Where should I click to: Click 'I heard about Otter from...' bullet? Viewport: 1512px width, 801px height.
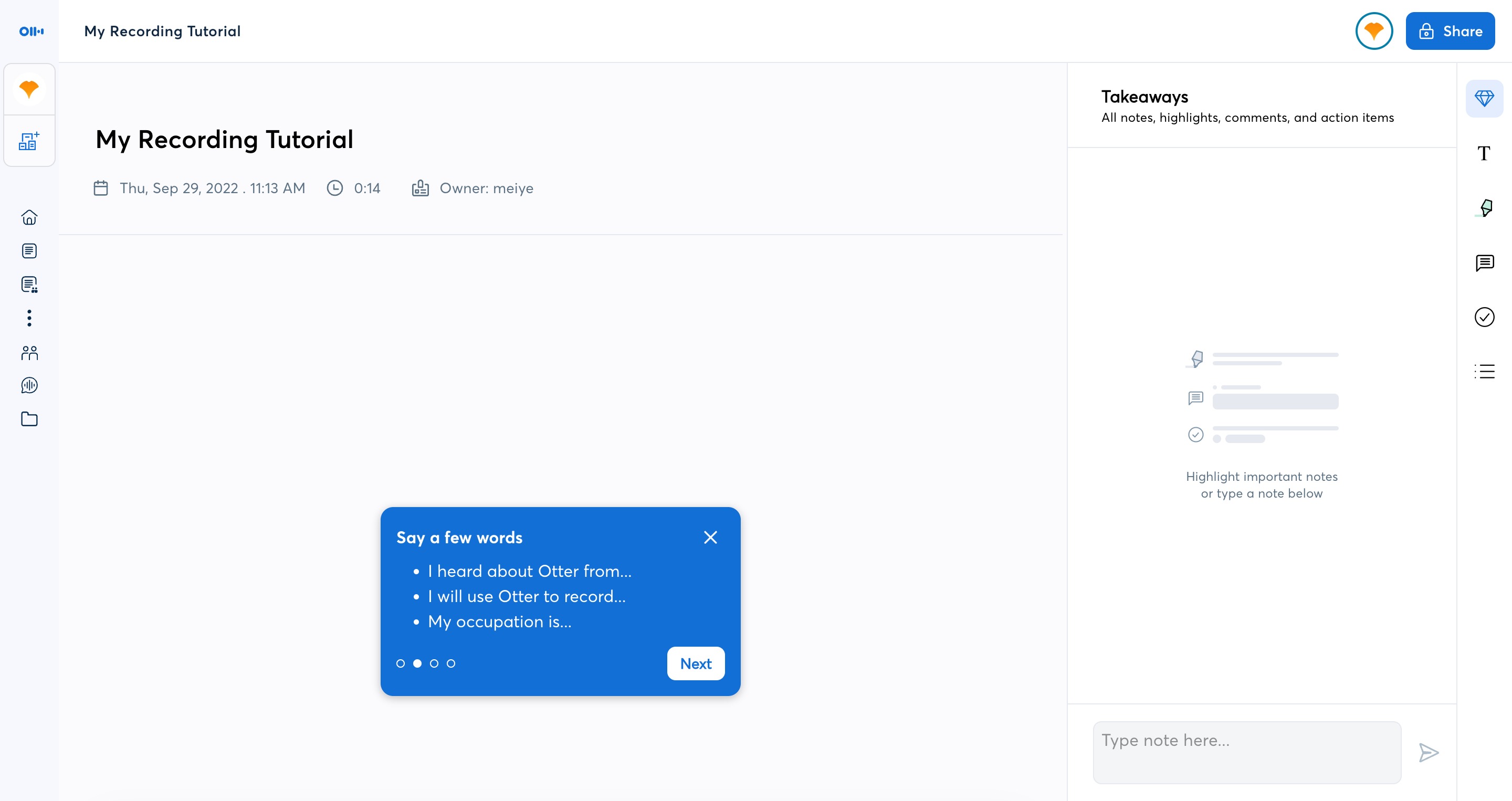[530, 571]
